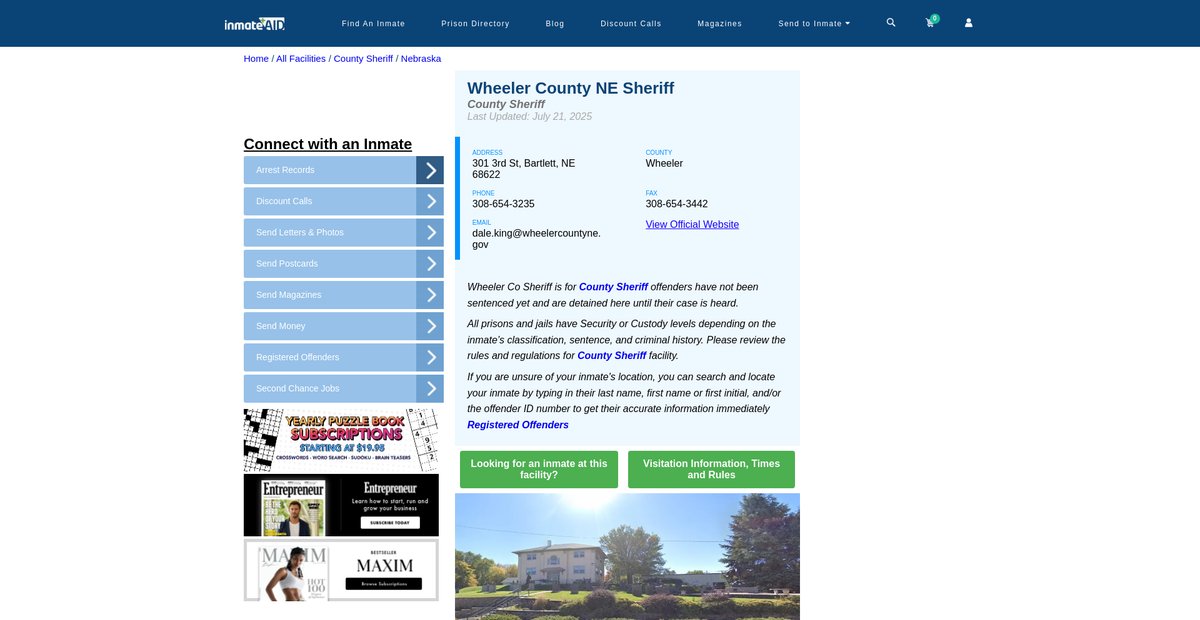Click email dale.king@wheelercountyne.gov
This screenshot has width=1200, height=620.
click(537, 239)
